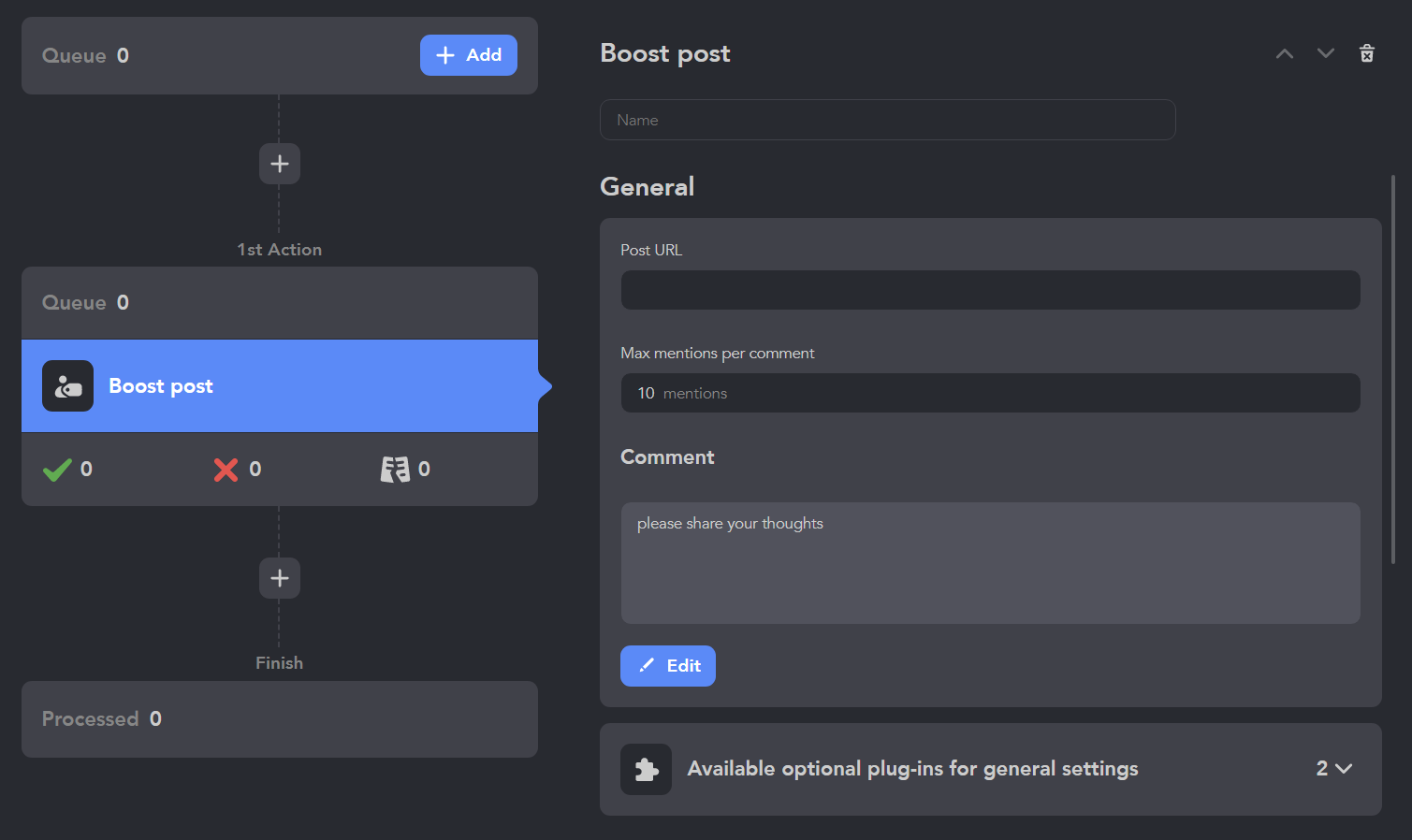Viewport: 1412px width, 840px height.
Task: Insert a step with plus above 1st Action
Action: coord(280,164)
